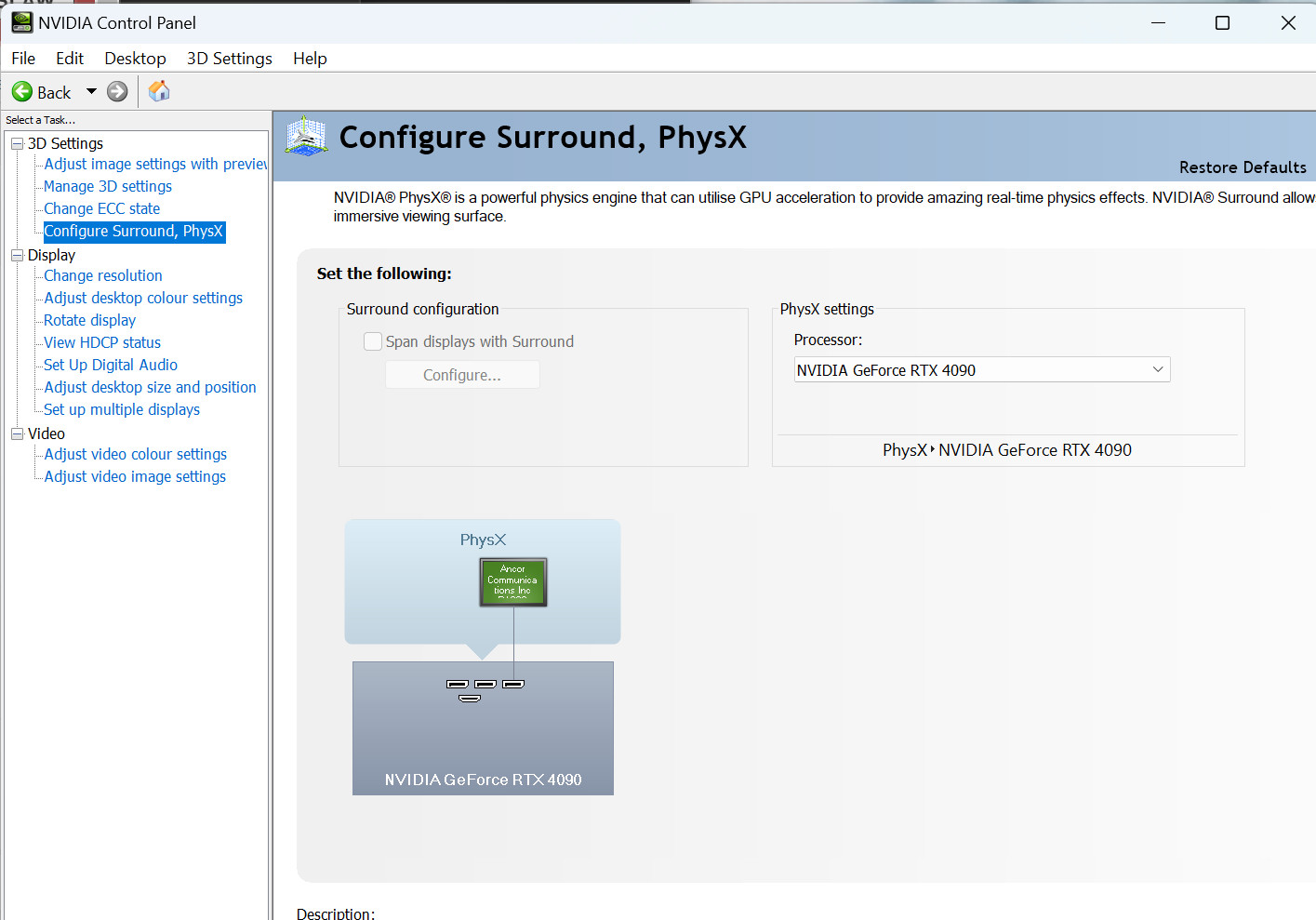Click the Display tree category label
The height and width of the screenshot is (920, 1316).
click(51, 255)
